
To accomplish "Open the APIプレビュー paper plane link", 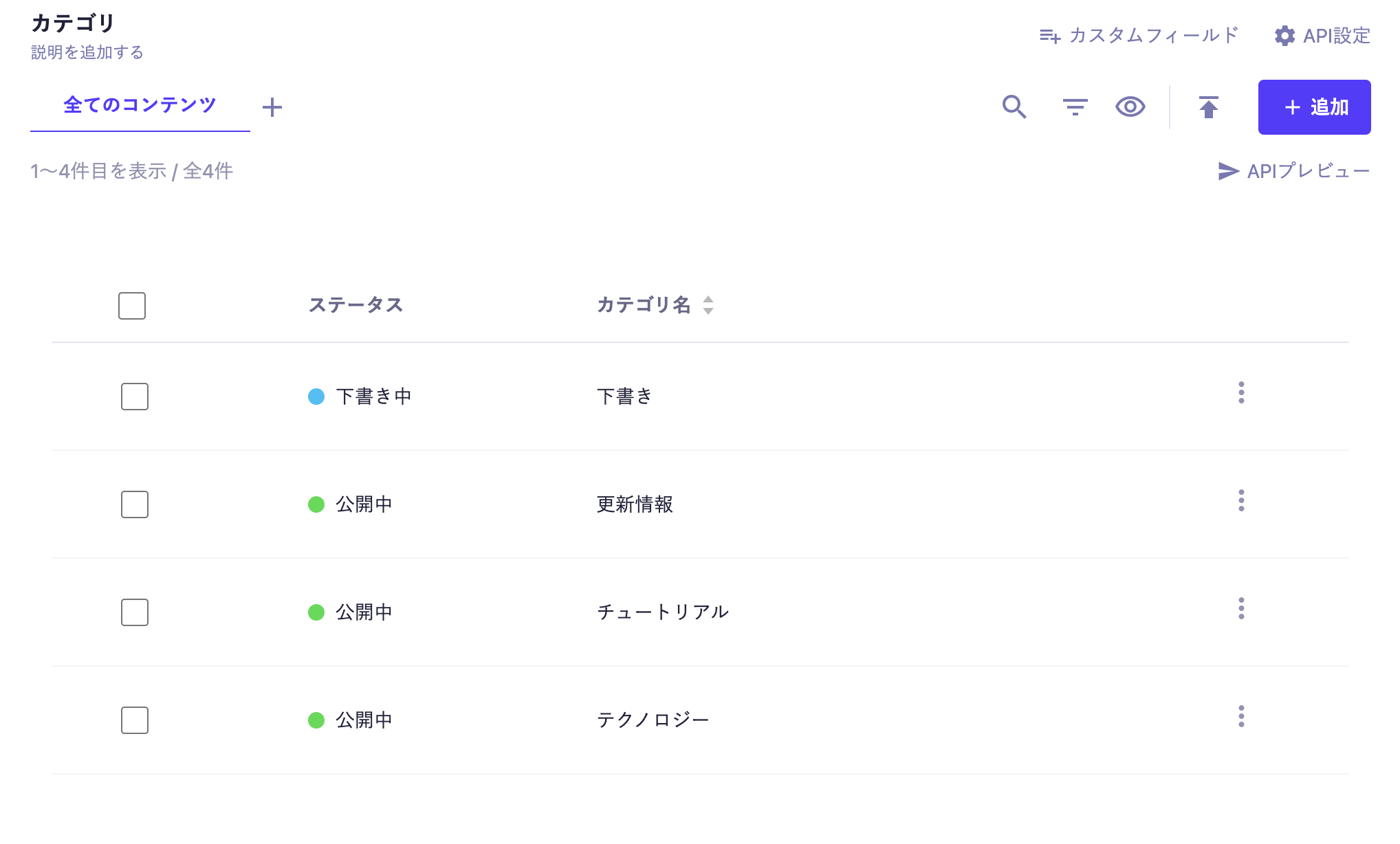I will pyautogui.click(x=1293, y=171).
